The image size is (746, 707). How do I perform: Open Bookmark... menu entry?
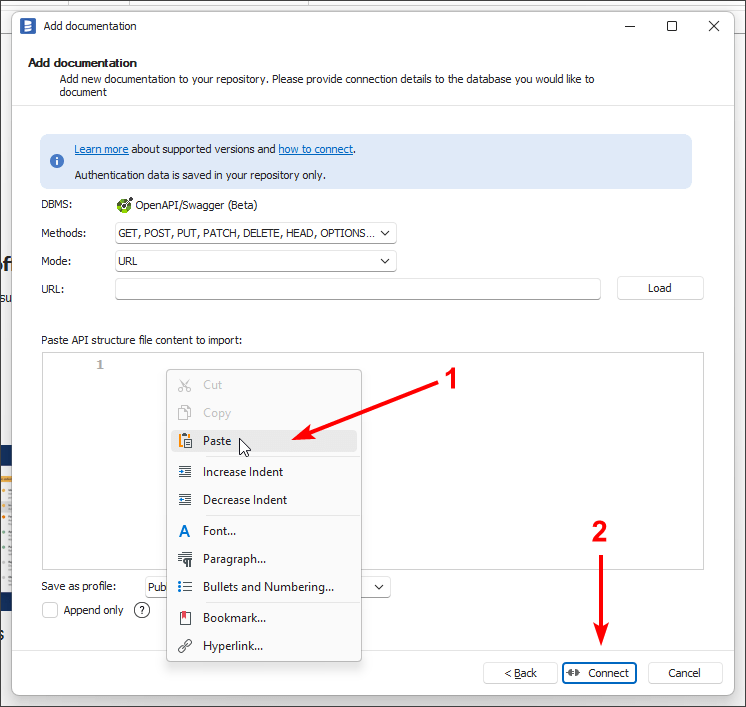point(264,618)
